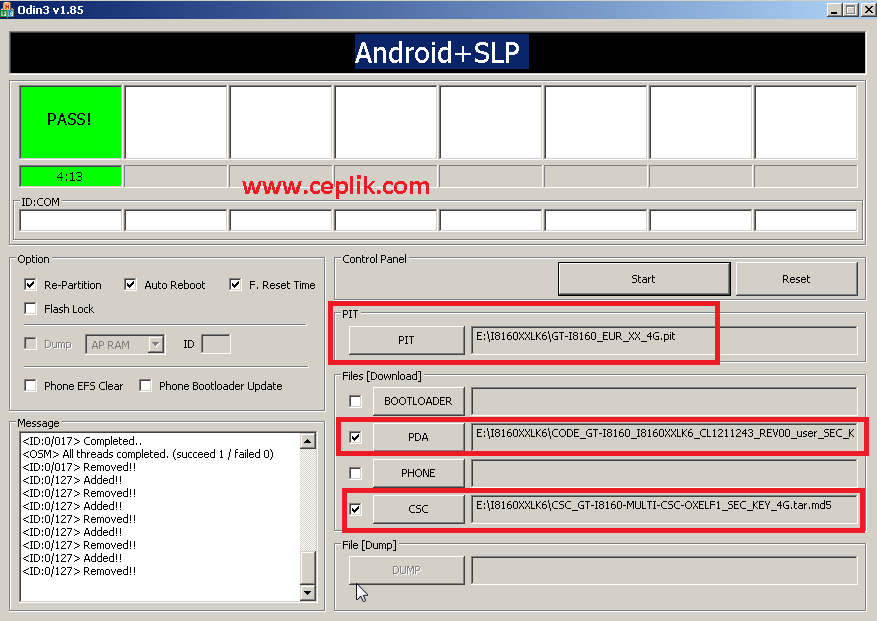Close the Odin3 window
Screen dimensions: 877x621
(x=867, y=10)
